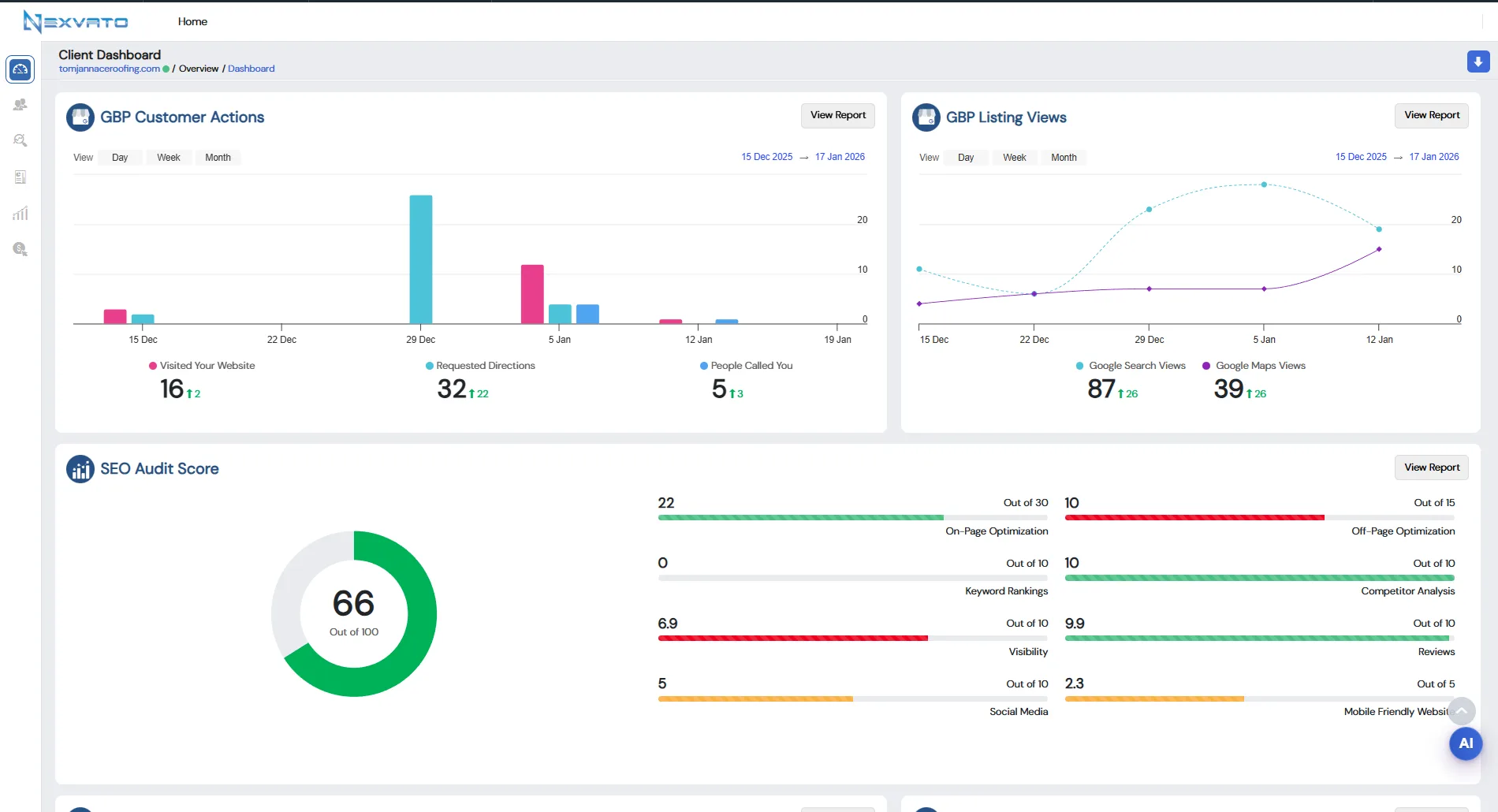Image resolution: width=1498 pixels, height=812 pixels.
Task: Open the clients section from the sidebar
Action: pyautogui.click(x=20, y=104)
